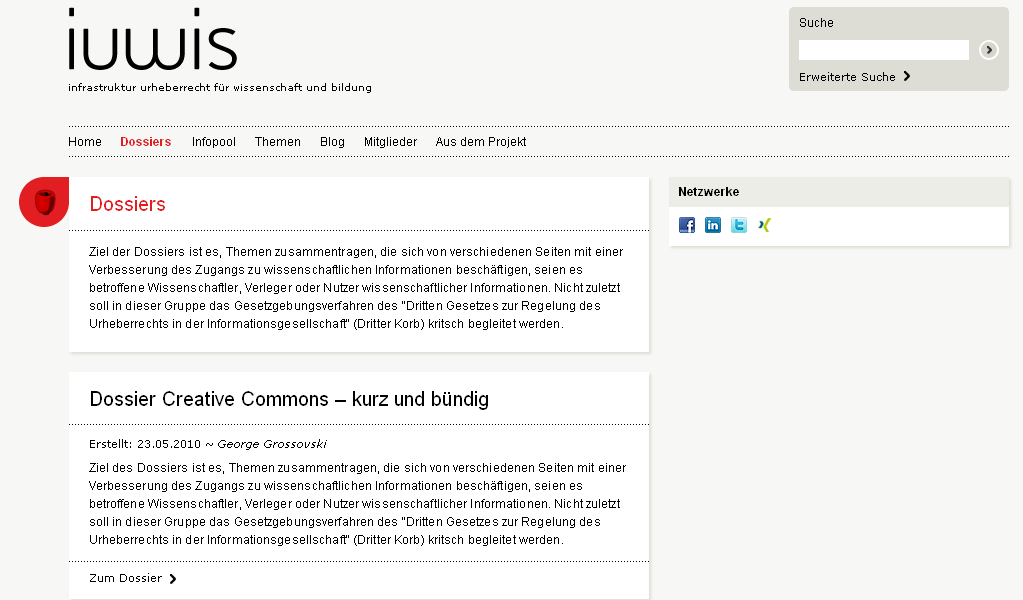Image resolution: width=1023 pixels, height=600 pixels.
Task: Open Dossier Creative Commons – kurz und bündig
Action: click(289, 398)
